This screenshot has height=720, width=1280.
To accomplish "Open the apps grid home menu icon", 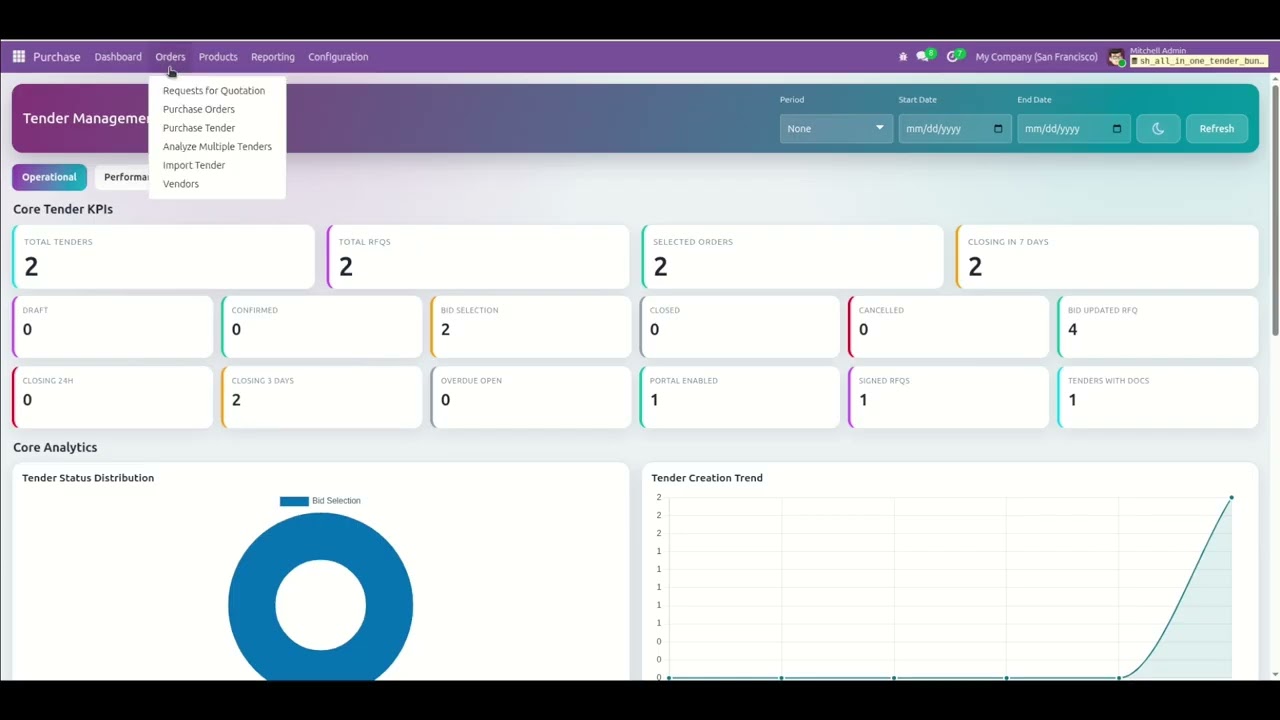I will [19, 57].
